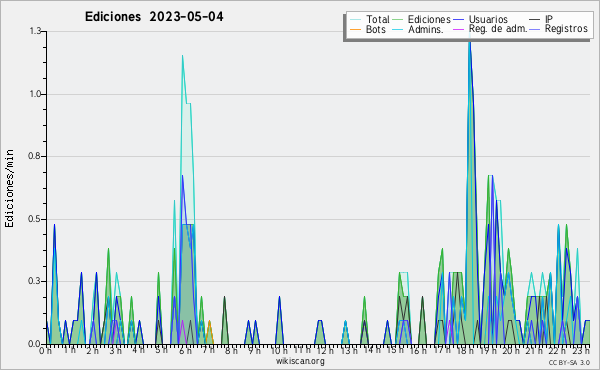Viewport: 600px width, 370px height.
Task: Click the dark IP legend line swatch
Action: pos(535,20)
